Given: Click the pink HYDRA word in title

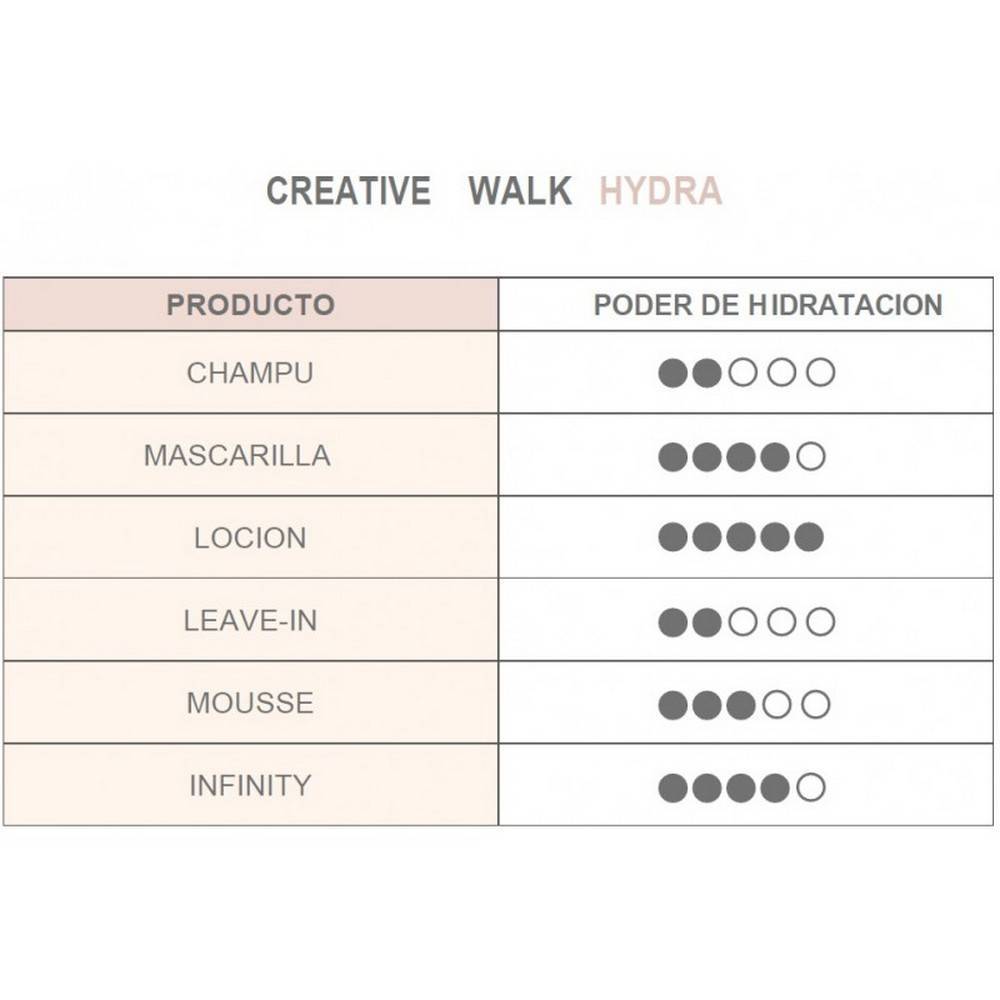Looking at the screenshot, I should (660, 191).
